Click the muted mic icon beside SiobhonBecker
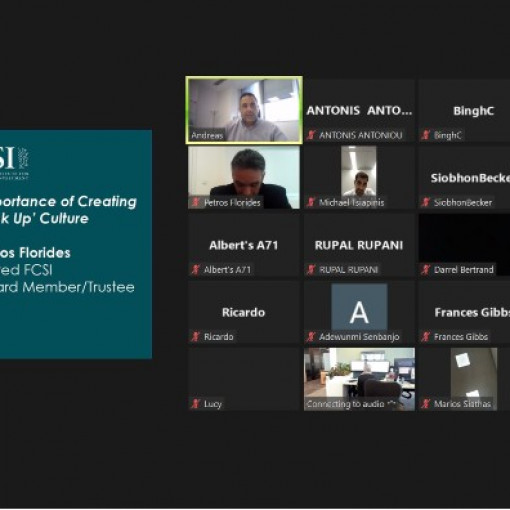Screen dimensions: 510x510 click(426, 202)
